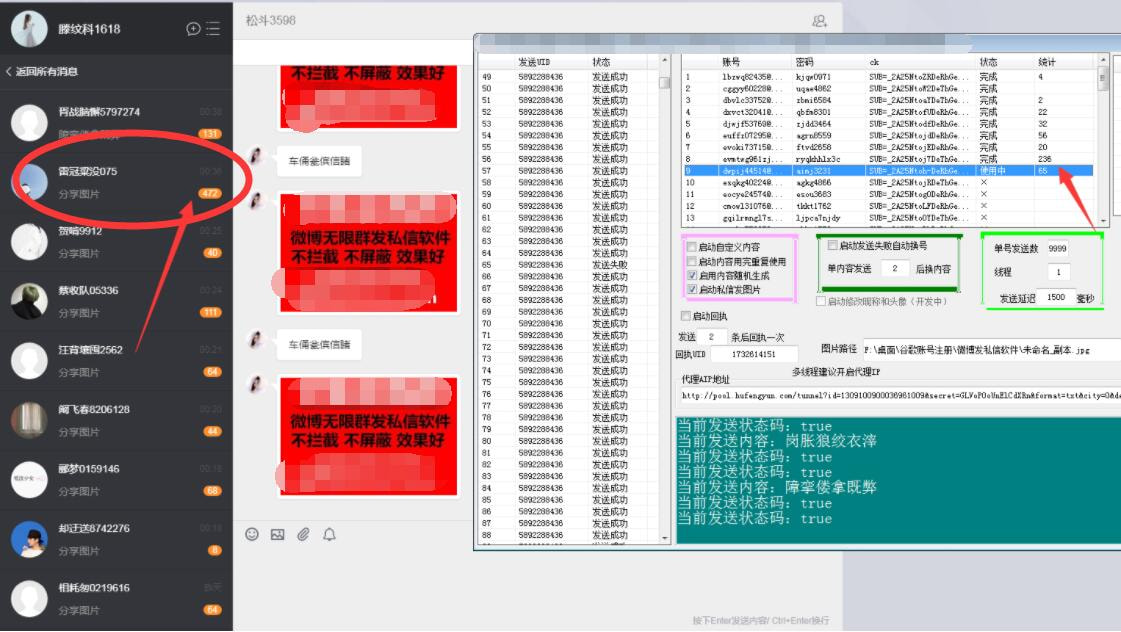The width and height of the screenshot is (1121, 632).
Task: Enable 启动发送失败自动换号 checkbox
Action: (833, 245)
